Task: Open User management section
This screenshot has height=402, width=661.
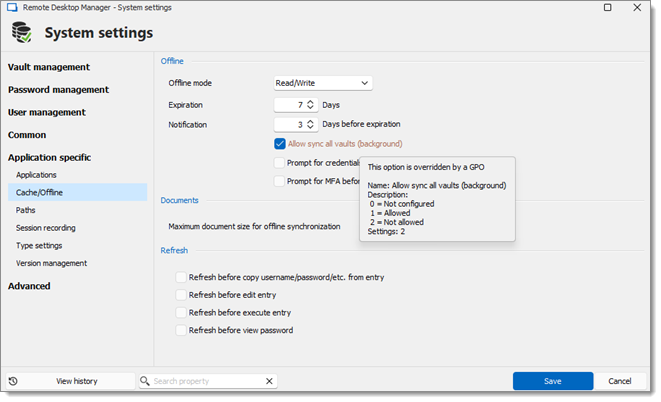Action: [47, 113]
